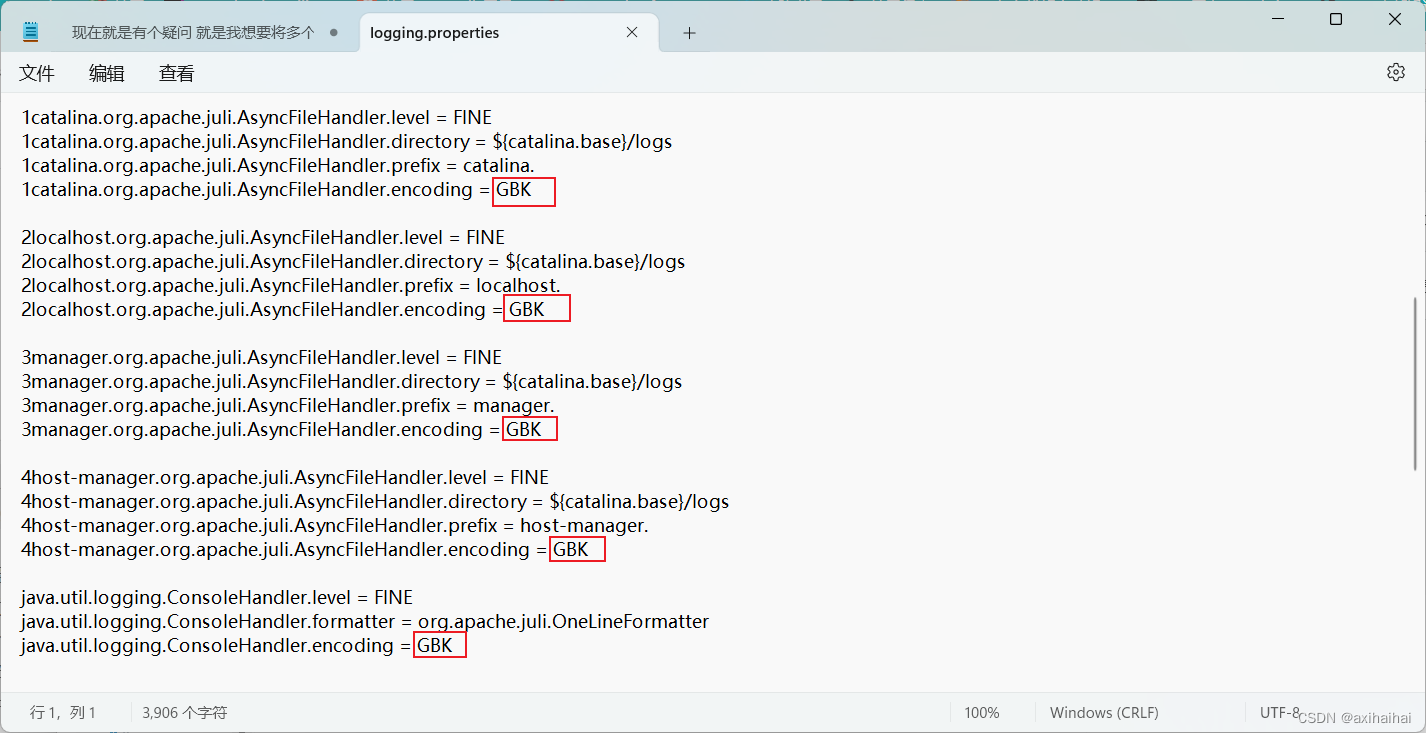Open the 查看 menu
The height and width of the screenshot is (733, 1426).
tap(177, 73)
